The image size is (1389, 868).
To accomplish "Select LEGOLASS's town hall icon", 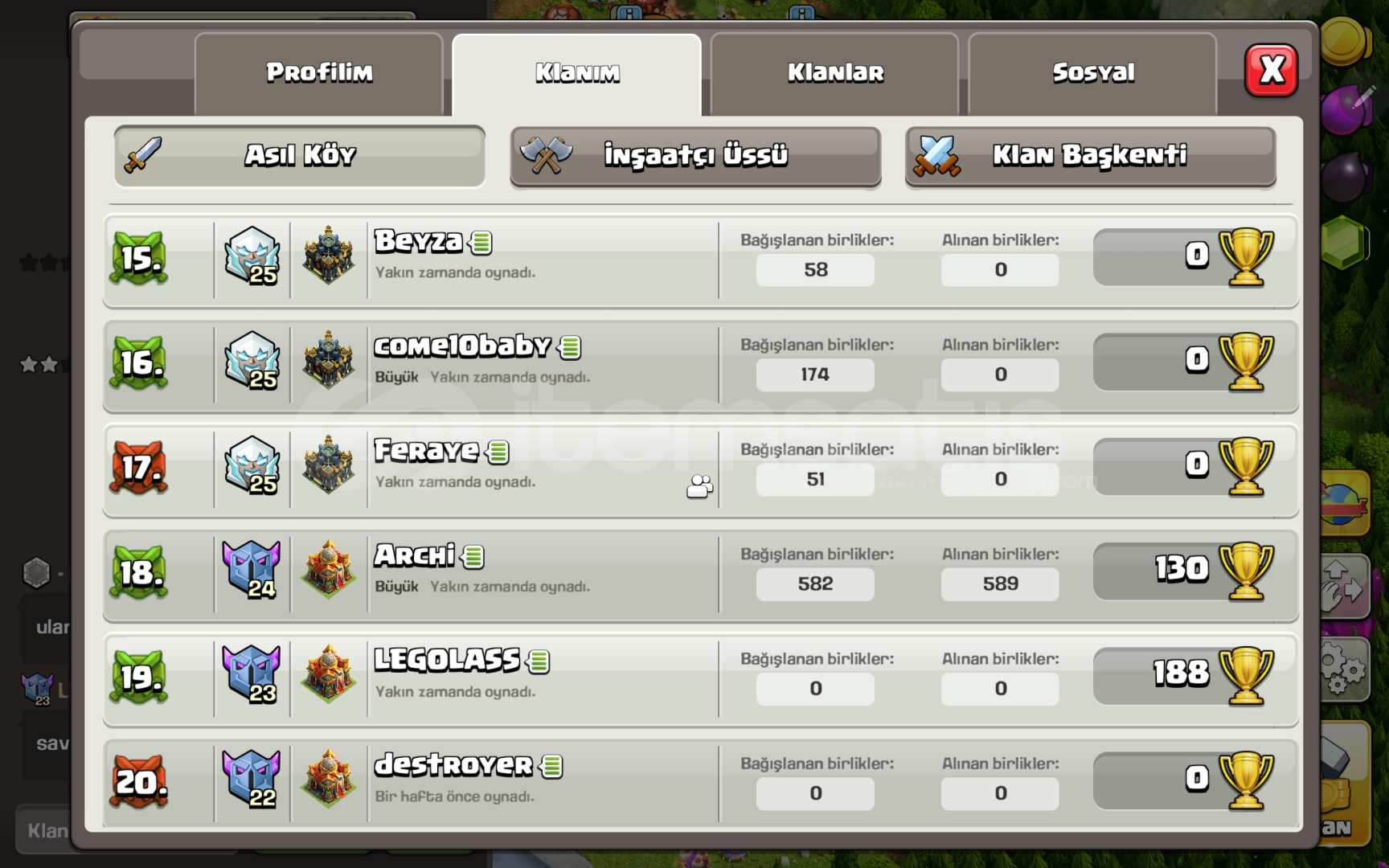I will 329,674.
